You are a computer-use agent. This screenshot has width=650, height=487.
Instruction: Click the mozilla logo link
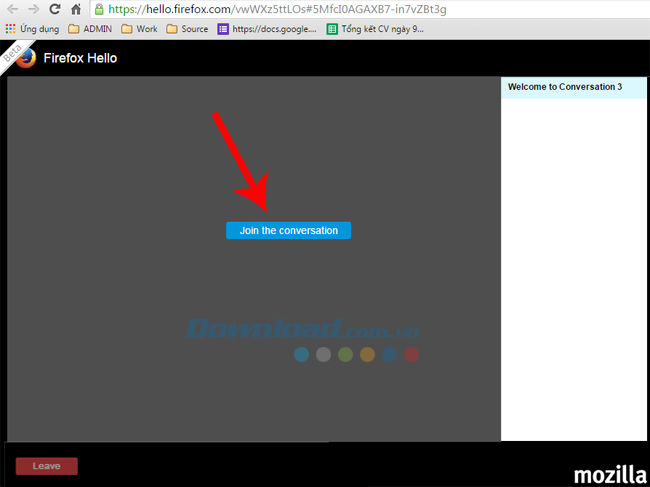tap(610, 475)
